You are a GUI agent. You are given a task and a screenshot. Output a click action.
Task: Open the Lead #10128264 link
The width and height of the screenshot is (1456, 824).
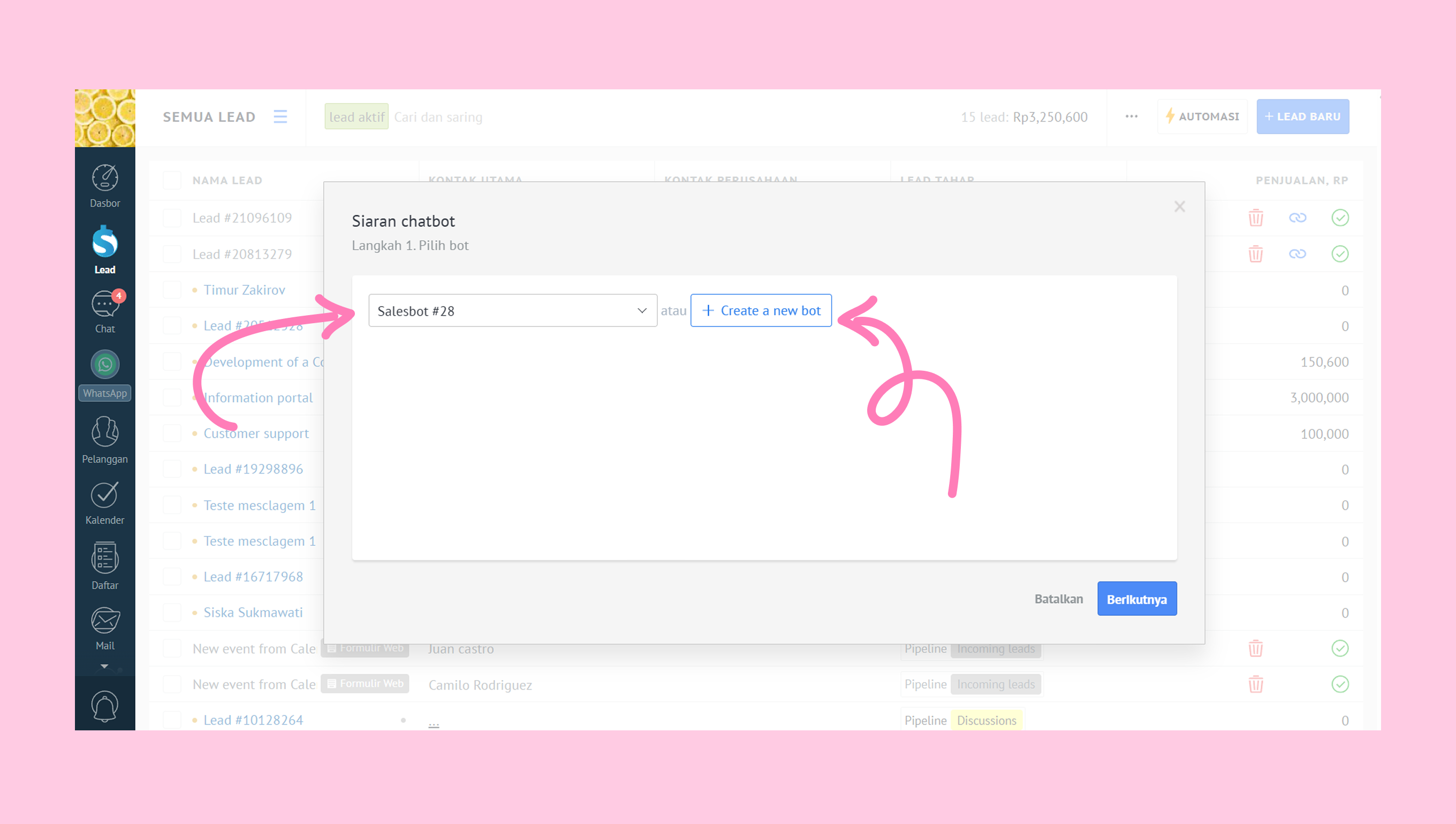coord(253,720)
